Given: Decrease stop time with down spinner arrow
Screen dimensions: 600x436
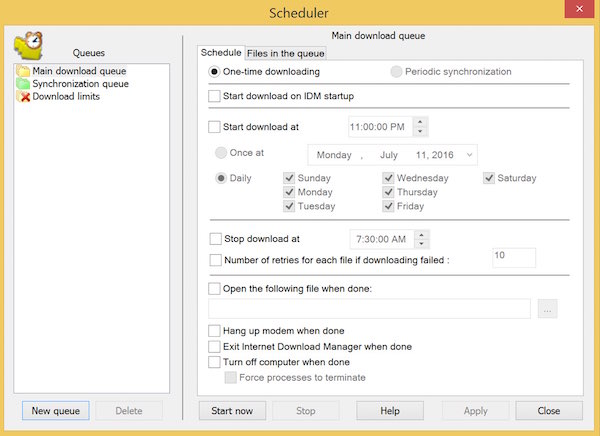Looking at the screenshot, I should click(421, 244).
